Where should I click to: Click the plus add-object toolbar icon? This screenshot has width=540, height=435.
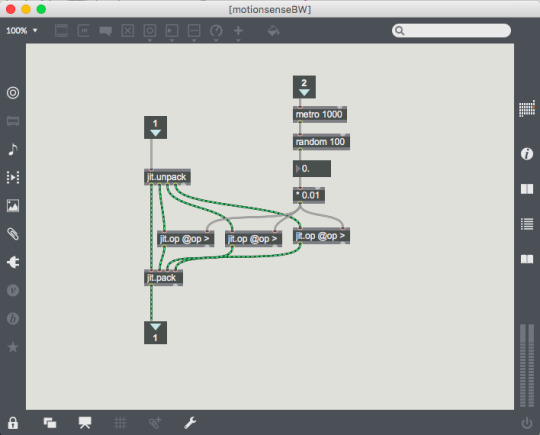[x=238, y=31]
